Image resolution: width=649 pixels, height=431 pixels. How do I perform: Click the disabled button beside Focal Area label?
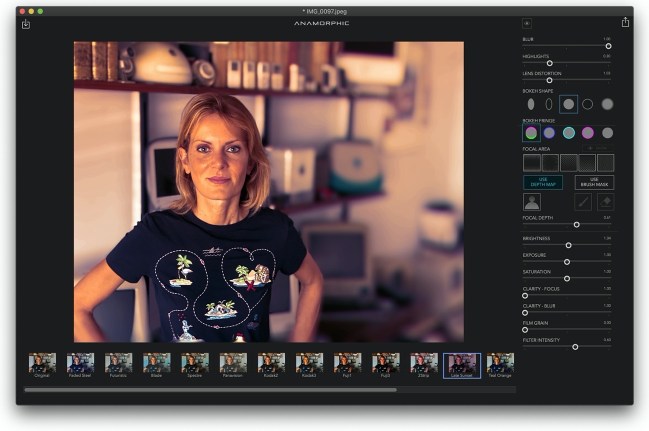click(x=598, y=148)
